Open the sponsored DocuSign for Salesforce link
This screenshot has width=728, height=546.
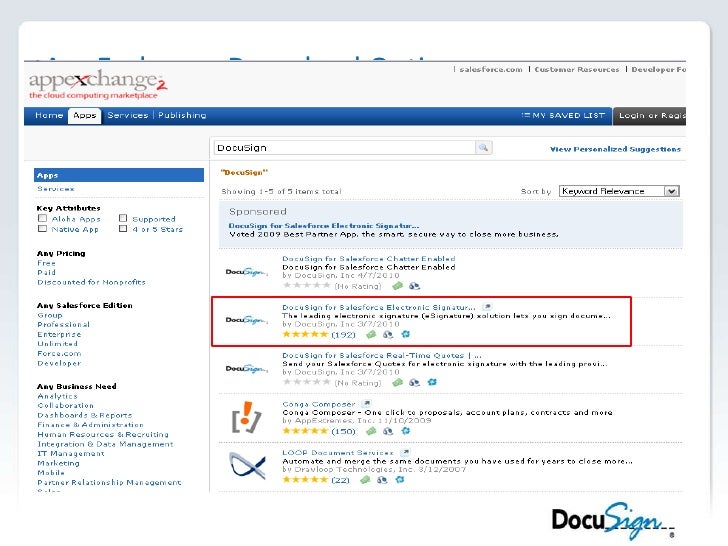click(x=324, y=226)
